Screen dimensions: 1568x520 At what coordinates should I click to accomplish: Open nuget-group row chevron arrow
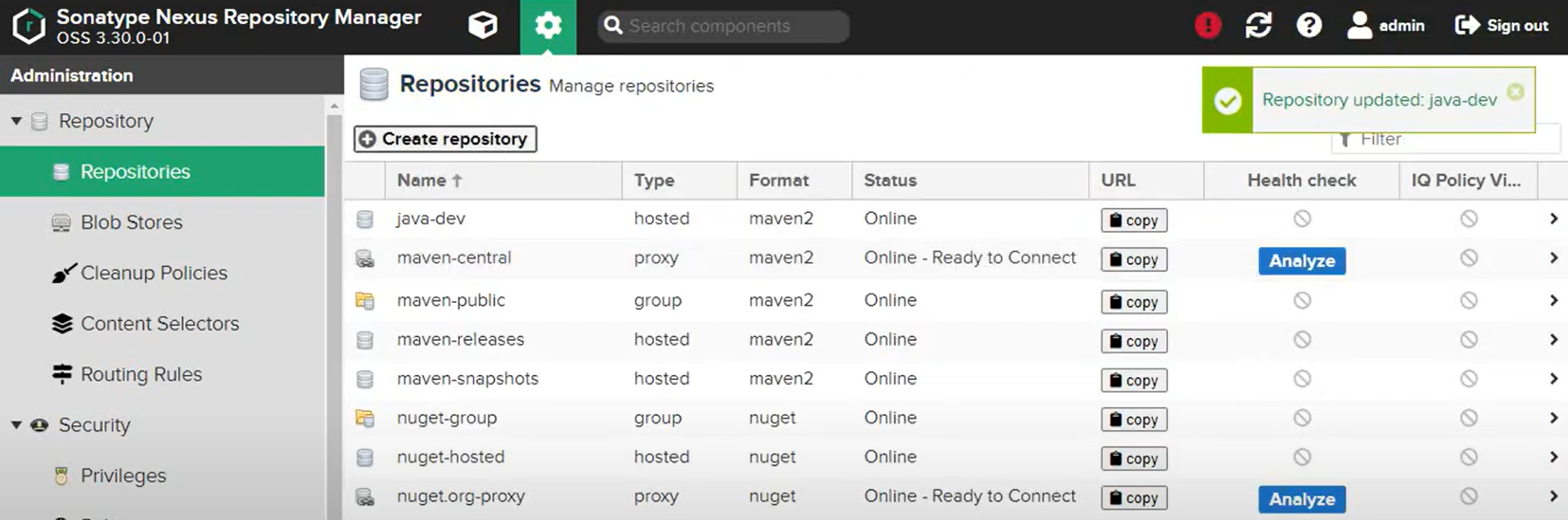click(x=1553, y=418)
